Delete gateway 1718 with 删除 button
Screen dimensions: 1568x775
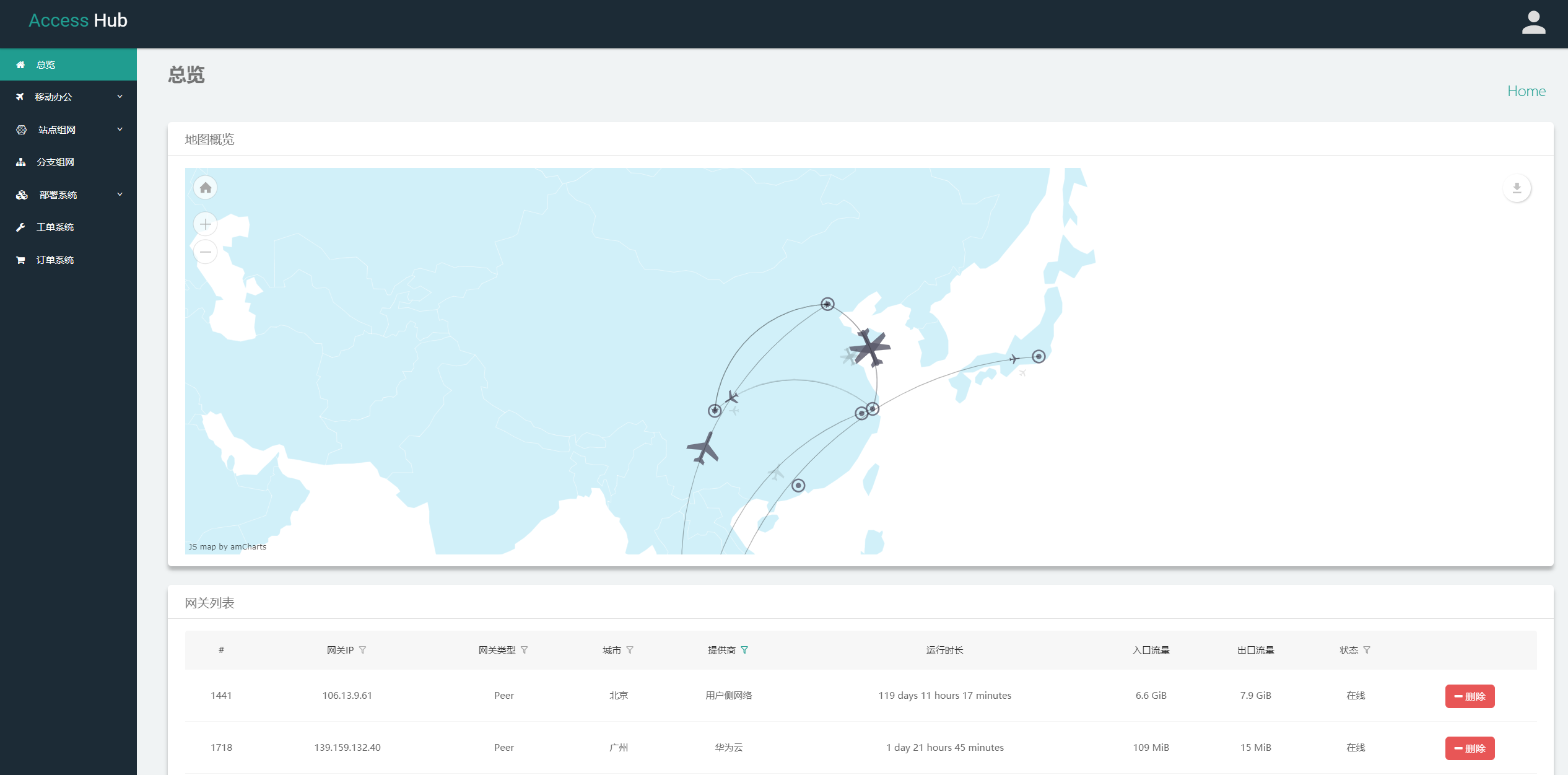point(1470,748)
